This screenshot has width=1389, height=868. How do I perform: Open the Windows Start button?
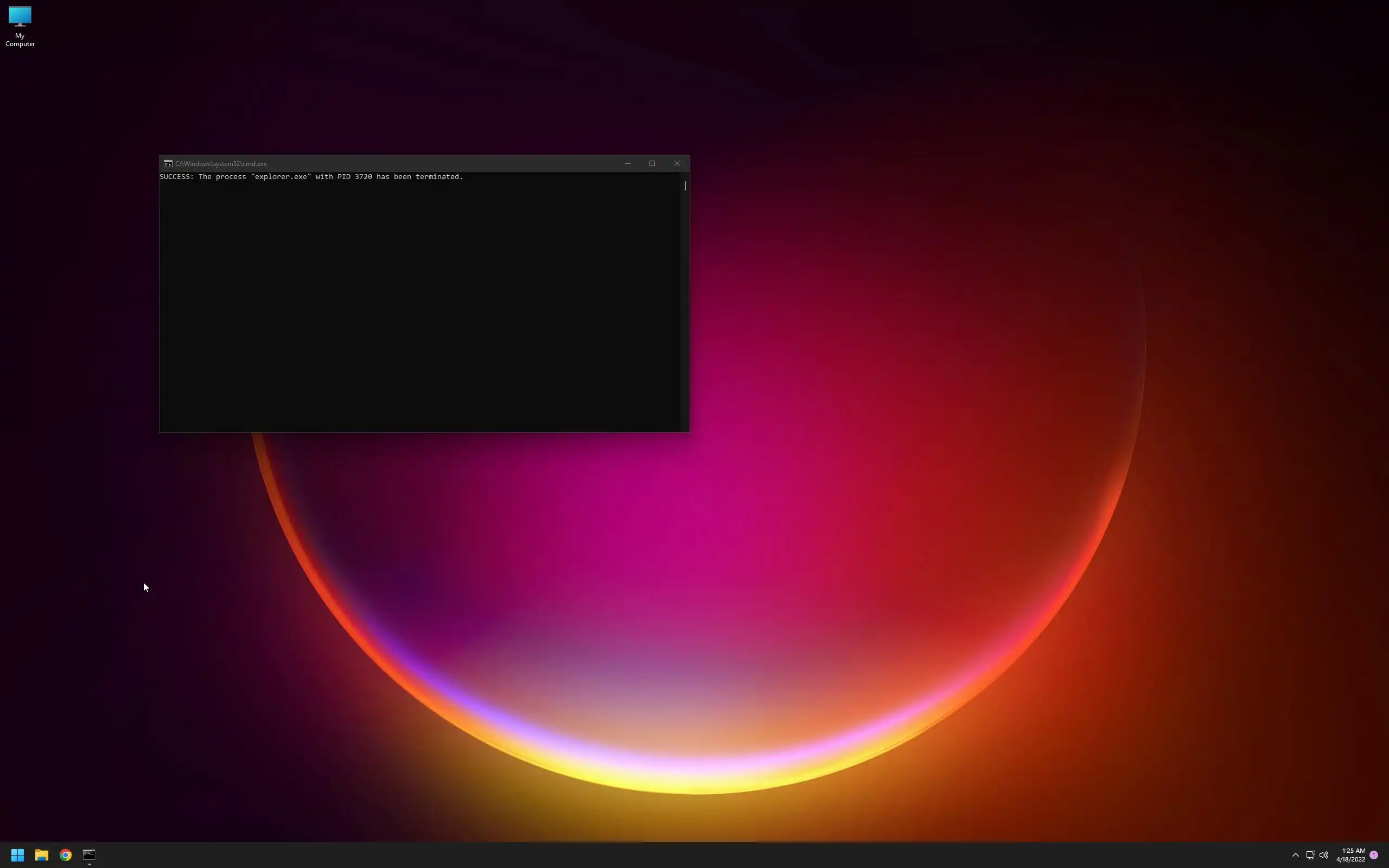(x=17, y=855)
